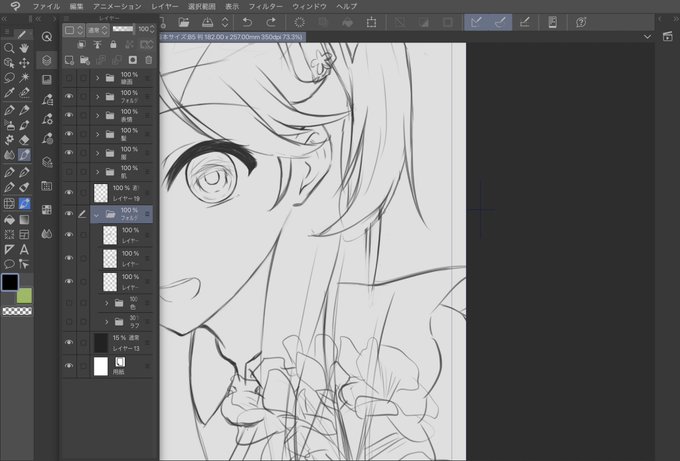Screen dimensions: 680x461
Task: Select the Zoom magnifier tool
Action: click(x=9, y=48)
